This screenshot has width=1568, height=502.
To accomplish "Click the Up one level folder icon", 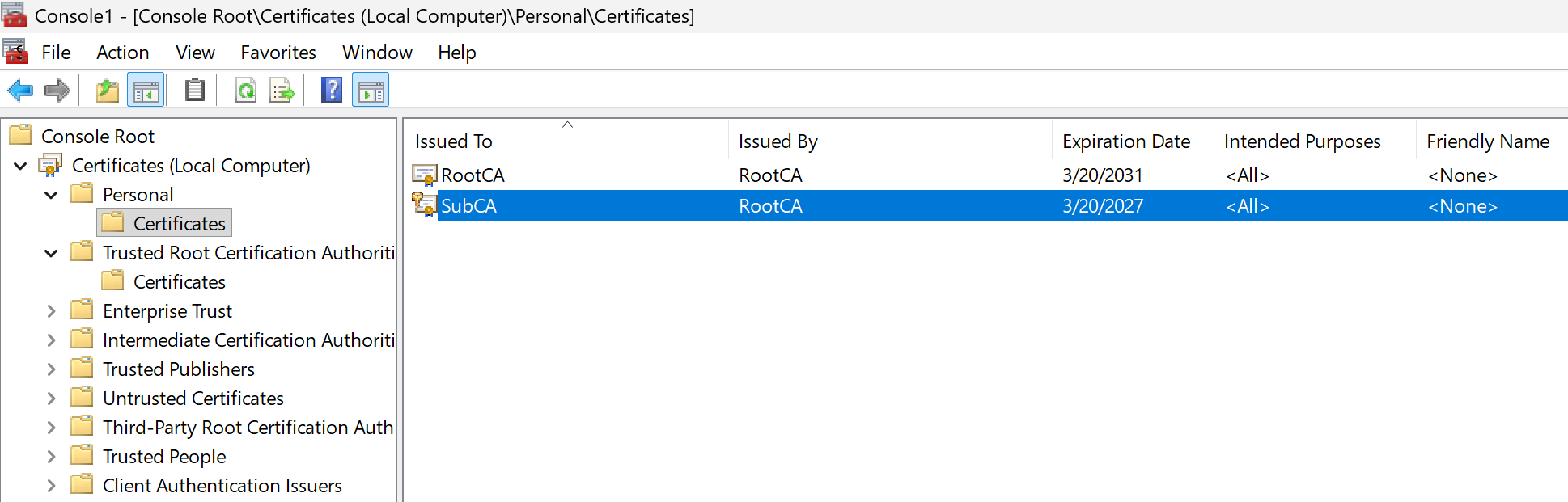I will tap(107, 91).
